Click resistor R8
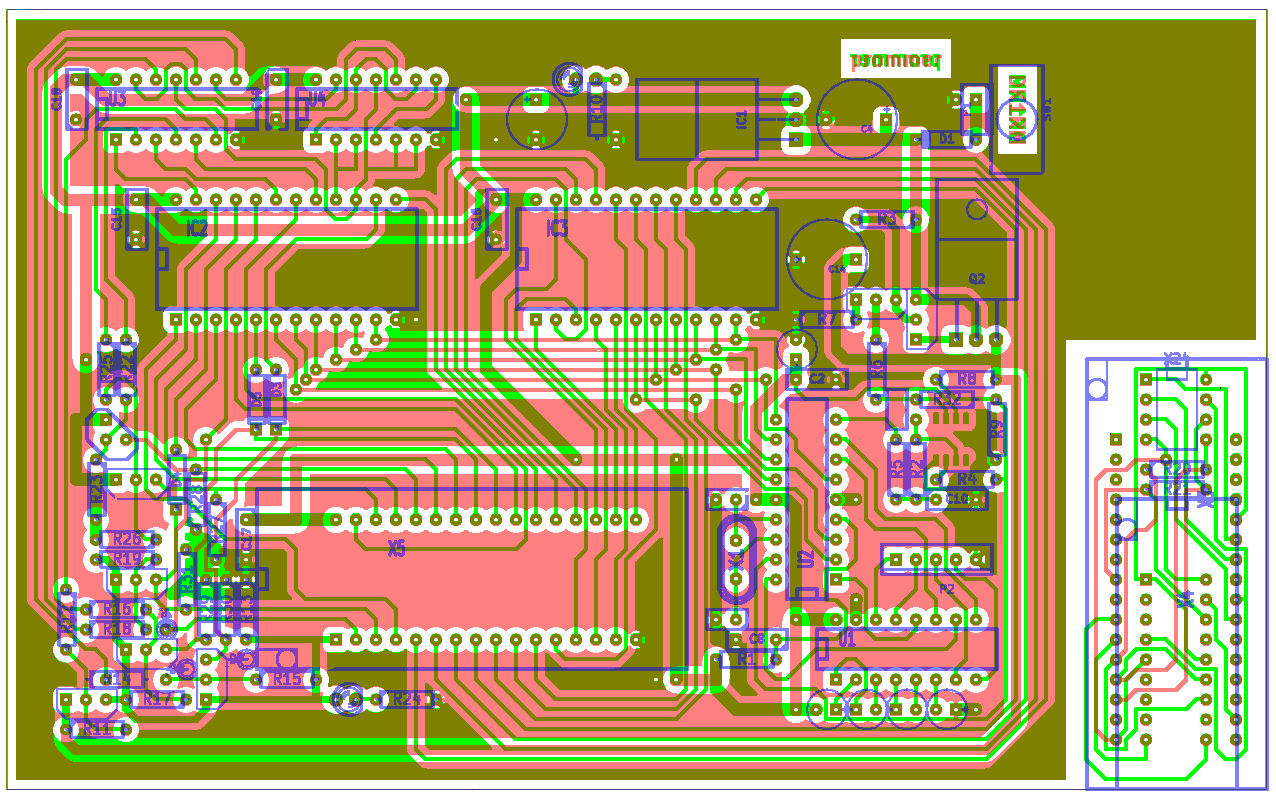This screenshot has height=798, width=1276. (x=965, y=379)
